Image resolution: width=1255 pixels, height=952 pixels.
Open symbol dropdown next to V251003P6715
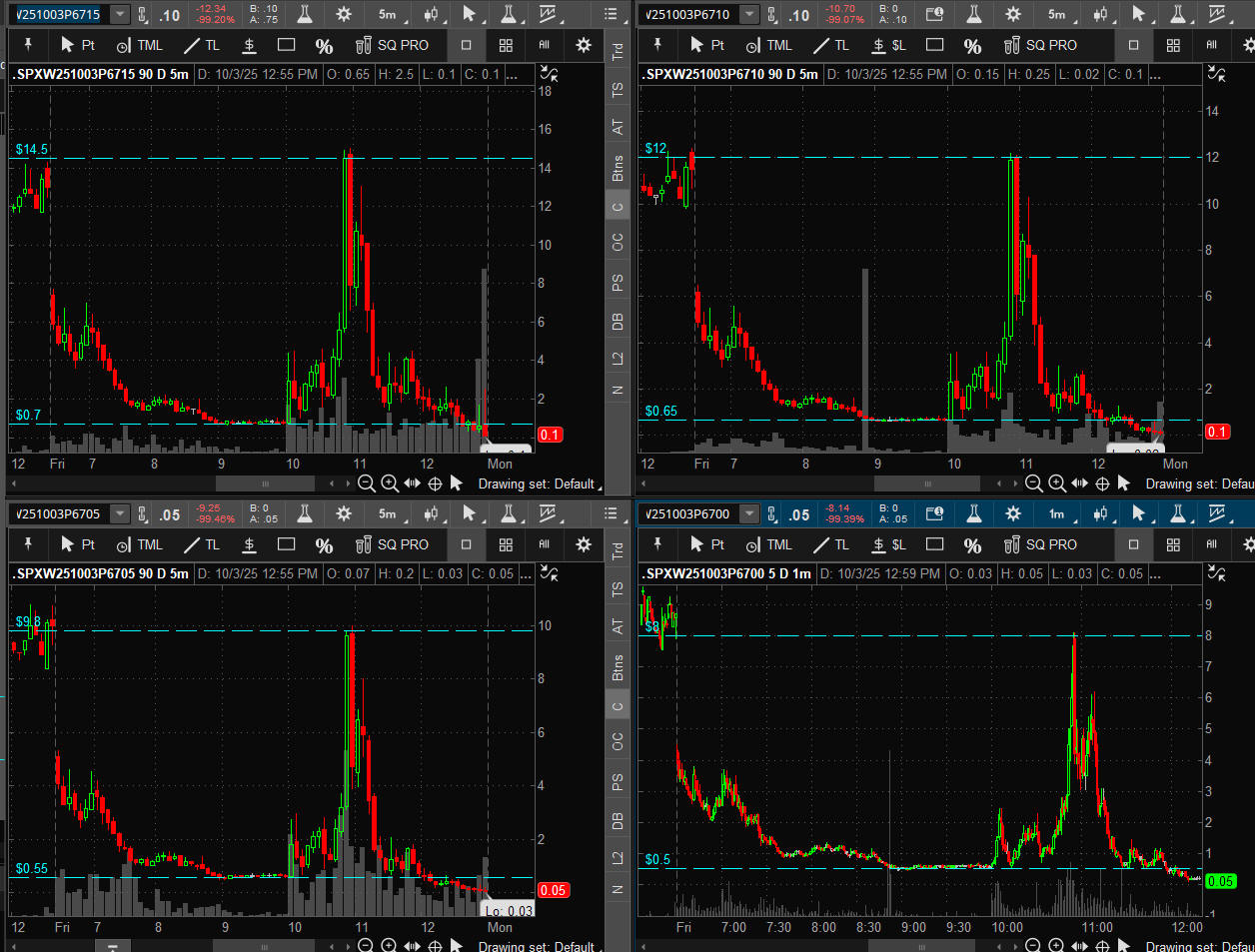tap(120, 15)
